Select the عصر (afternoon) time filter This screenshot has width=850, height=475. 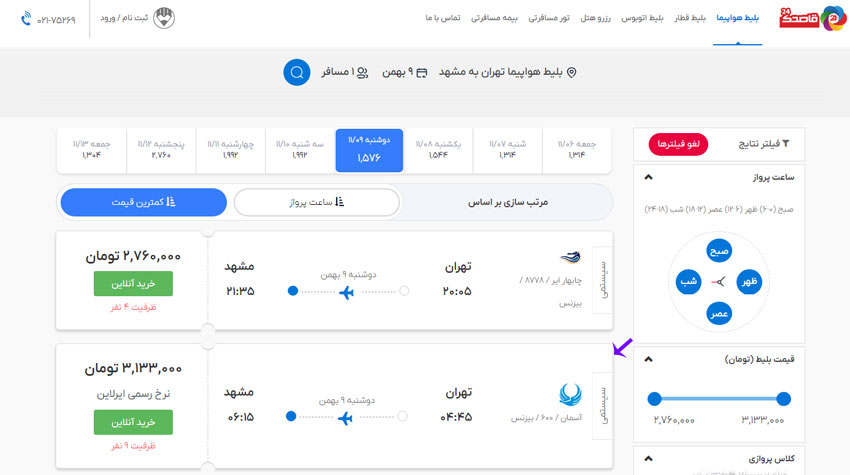tap(719, 313)
